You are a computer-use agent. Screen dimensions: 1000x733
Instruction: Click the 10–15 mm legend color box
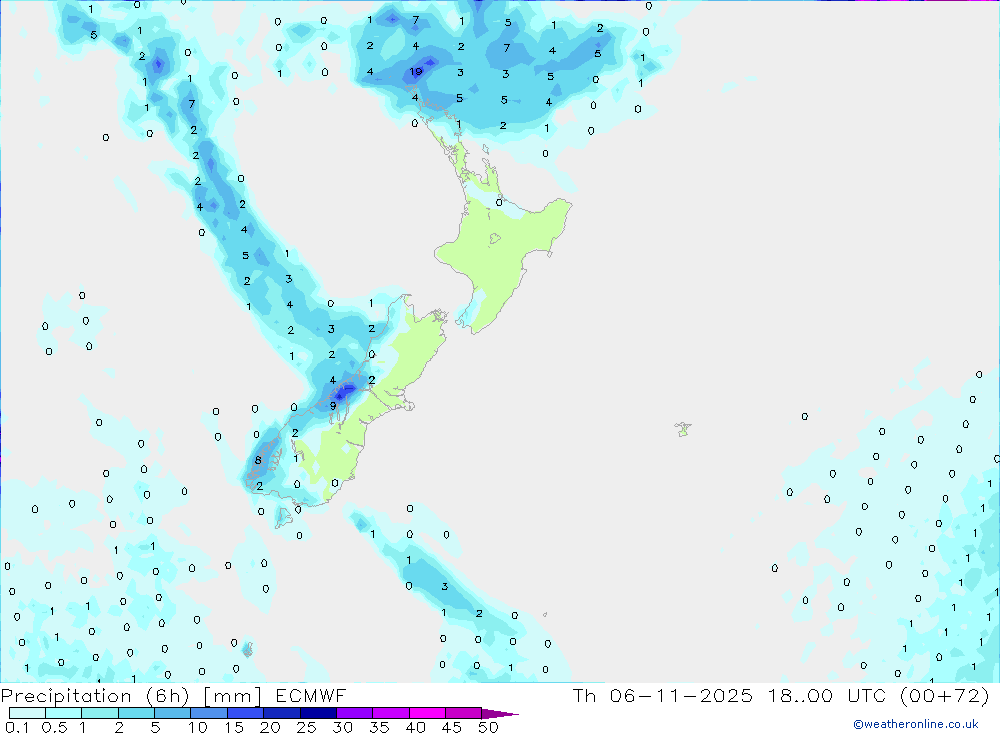209,713
